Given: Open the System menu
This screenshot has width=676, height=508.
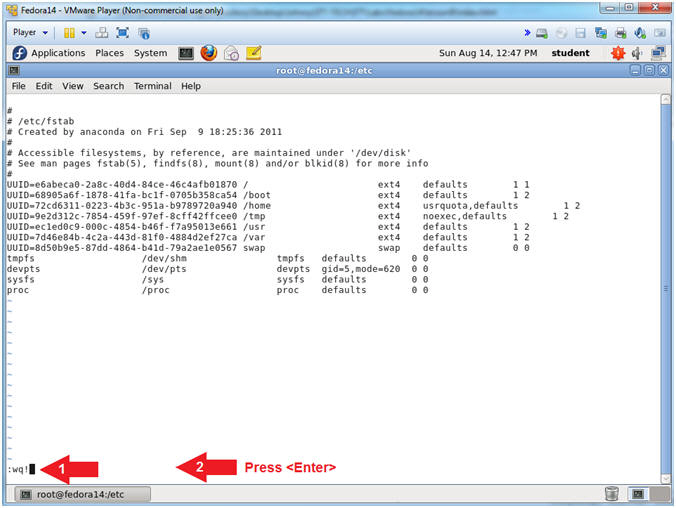Looking at the screenshot, I should [150, 53].
